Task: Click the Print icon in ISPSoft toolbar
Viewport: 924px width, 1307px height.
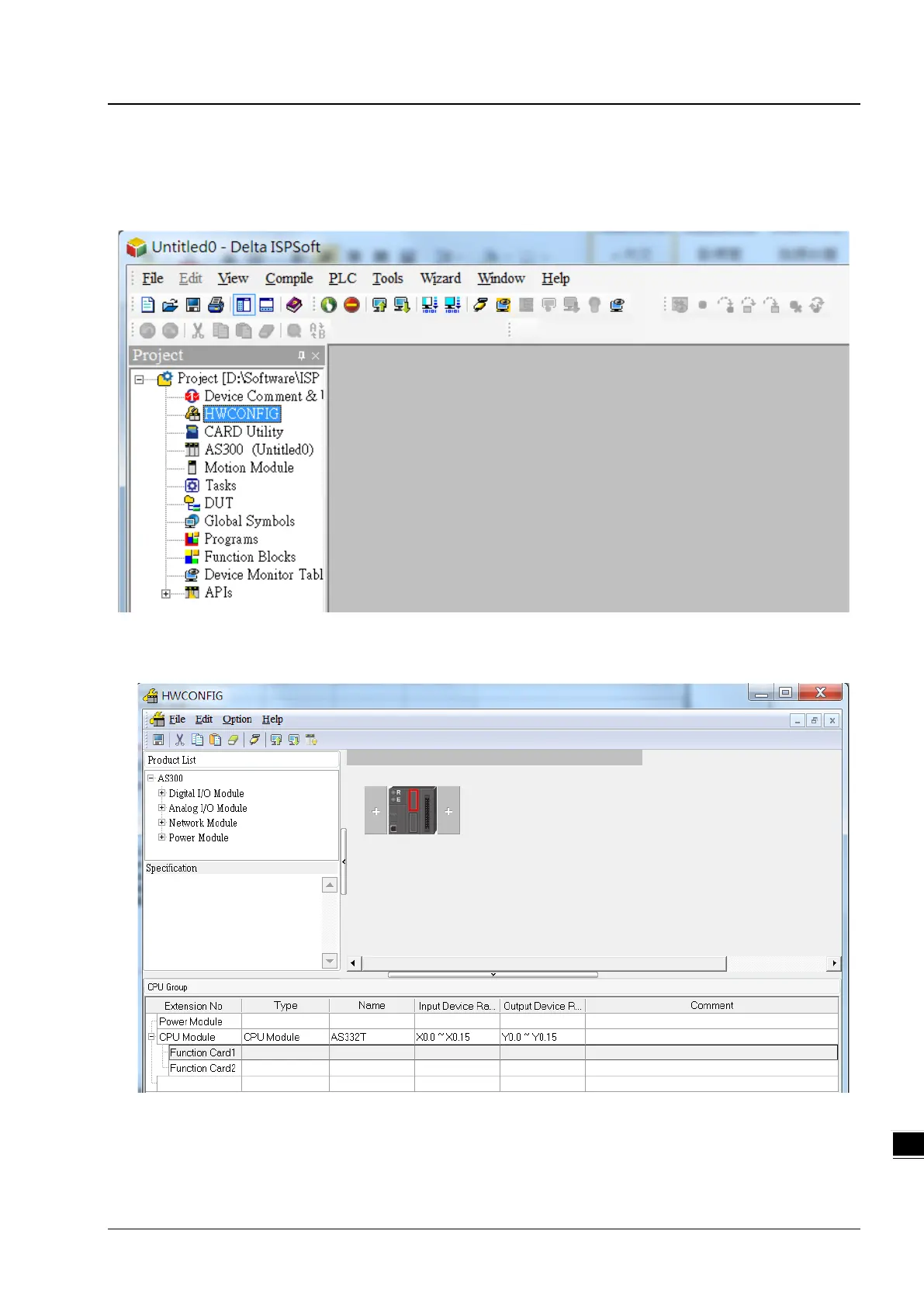Action: [x=216, y=305]
